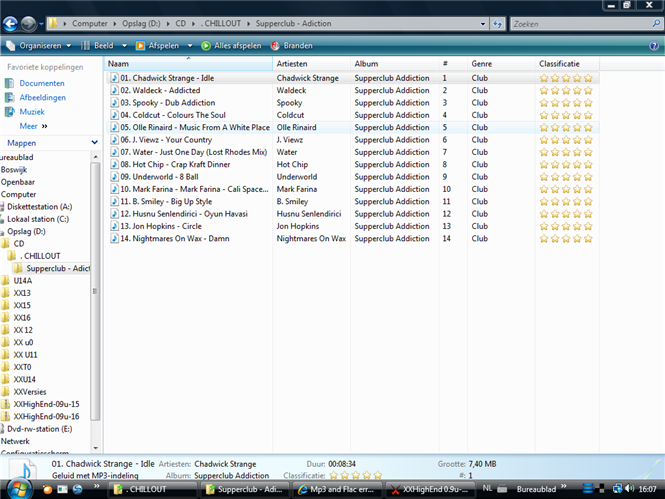Open the address bar history dropdown arrow
The width and height of the screenshot is (665, 499).
coord(483,24)
